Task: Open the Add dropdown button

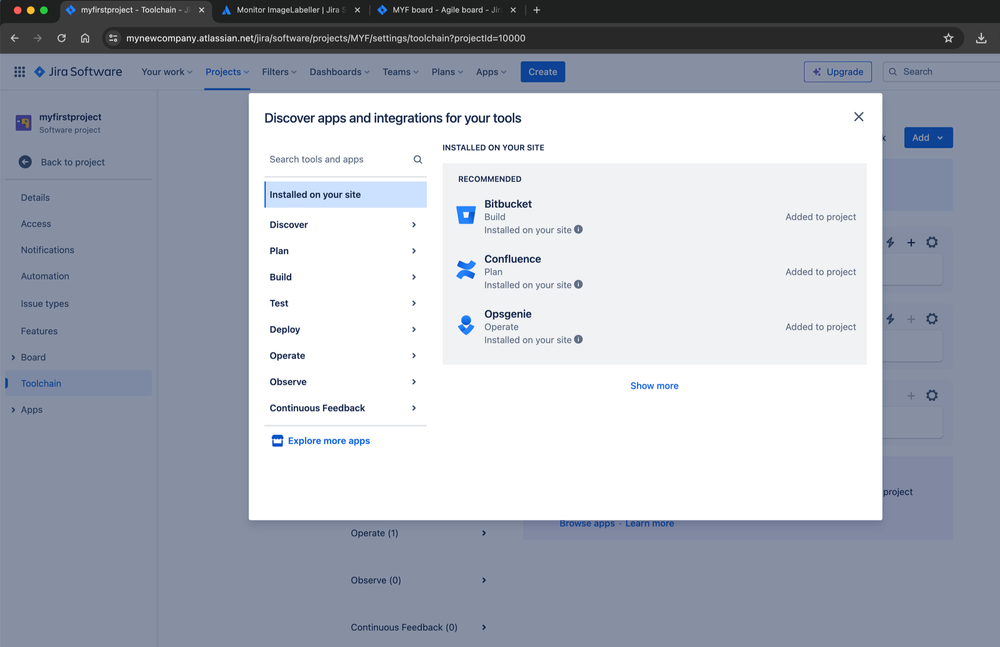Action: click(928, 138)
